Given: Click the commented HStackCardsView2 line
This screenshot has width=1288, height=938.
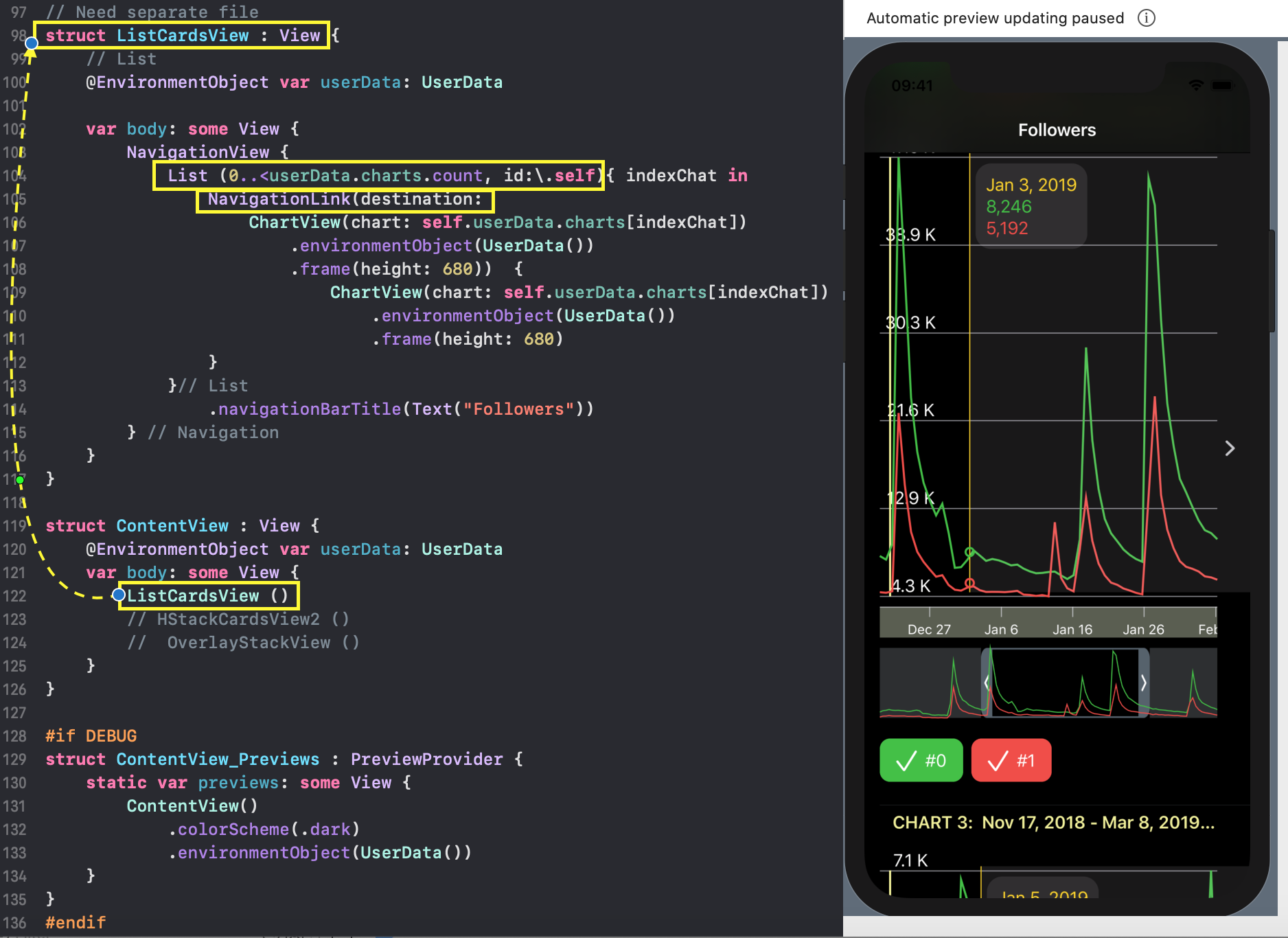Looking at the screenshot, I should tap(238, 619).
